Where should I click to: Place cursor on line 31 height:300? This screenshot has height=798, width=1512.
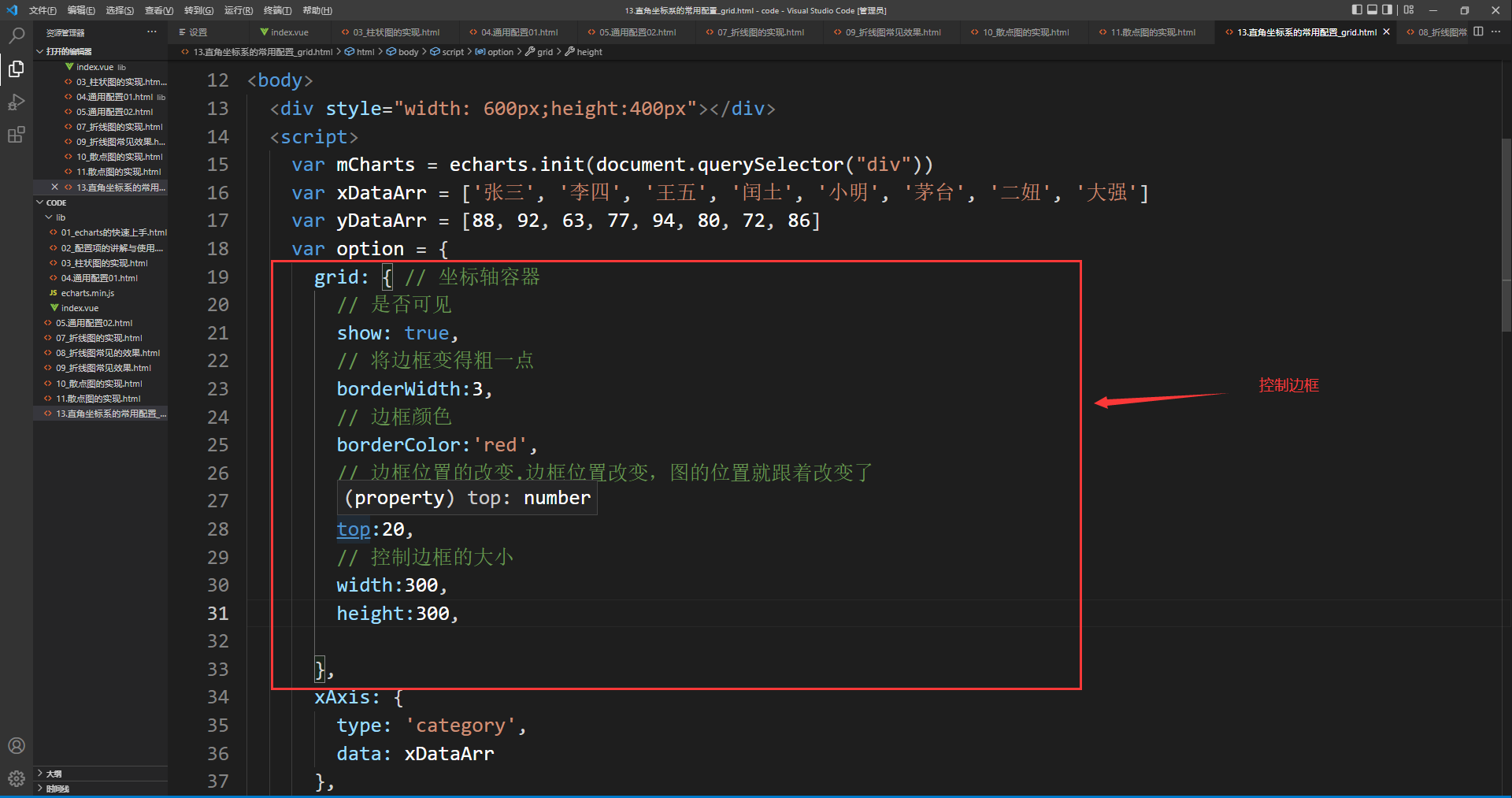pyautogui.click(x=397, y=614)
